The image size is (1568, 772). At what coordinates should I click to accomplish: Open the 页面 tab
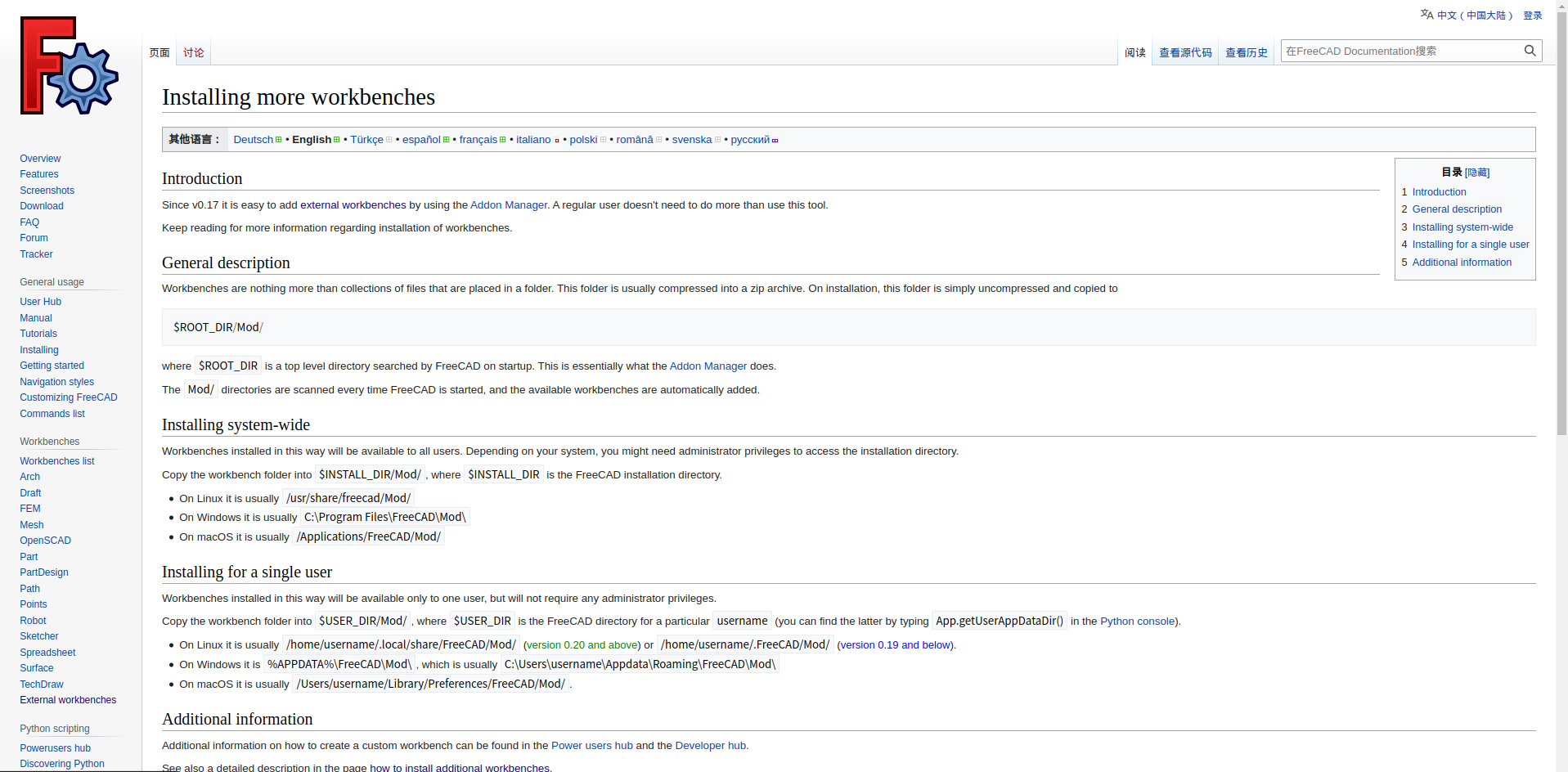[159, 52]
